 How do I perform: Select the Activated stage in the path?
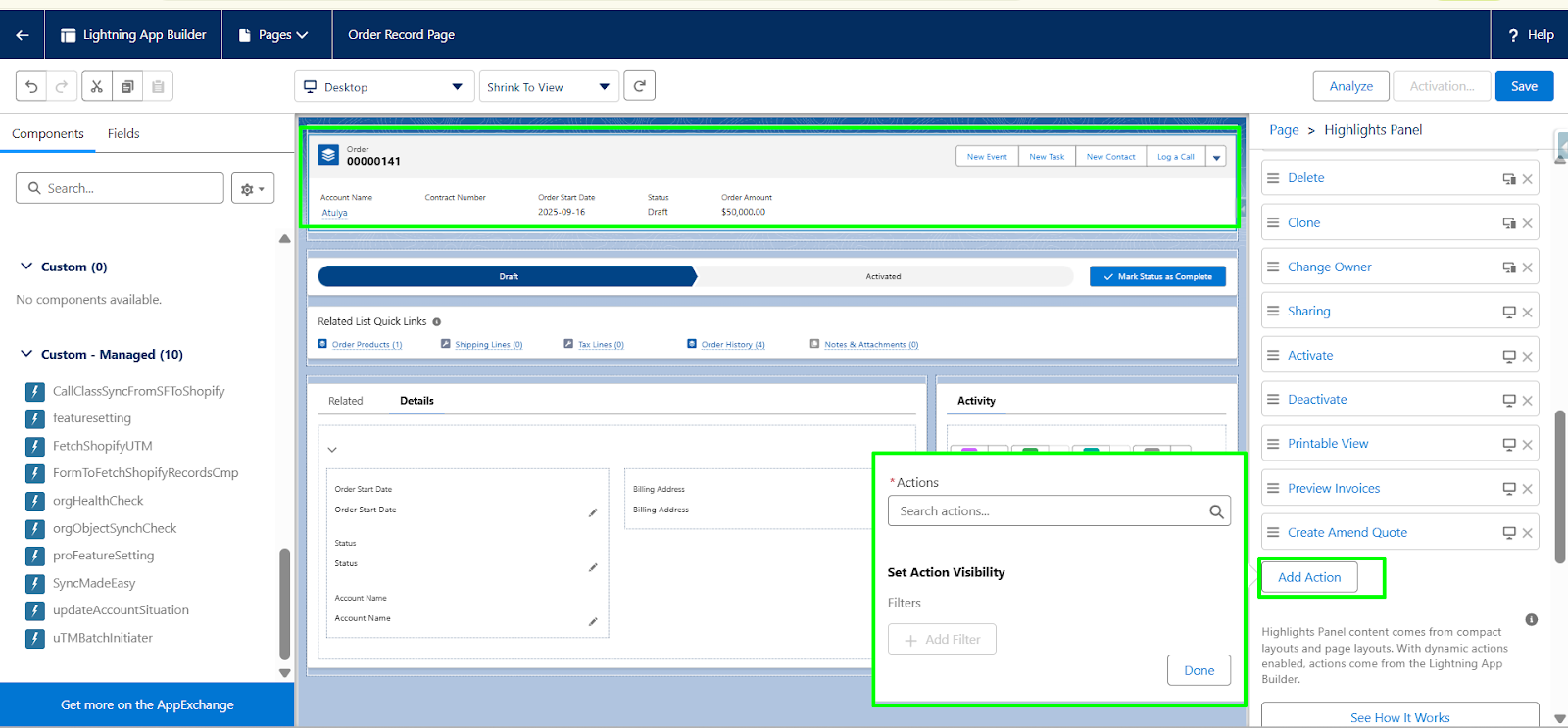coord(883,276)
